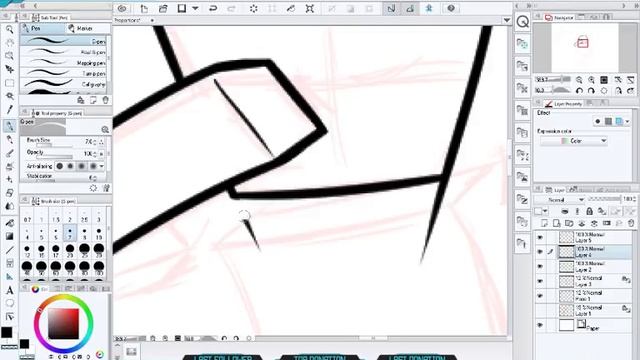
Task: Toggle visibility of Layer 5
Action: (x=540, y=237)
